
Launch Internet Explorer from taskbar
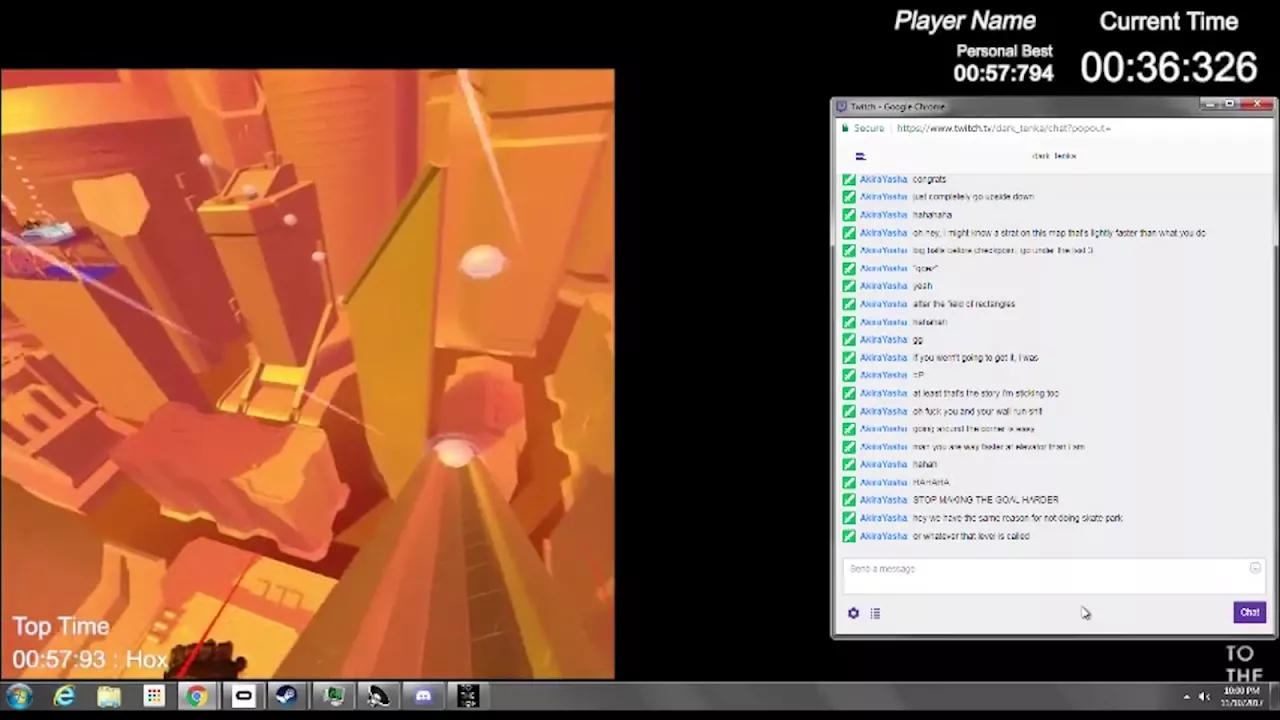pos(64,696)
